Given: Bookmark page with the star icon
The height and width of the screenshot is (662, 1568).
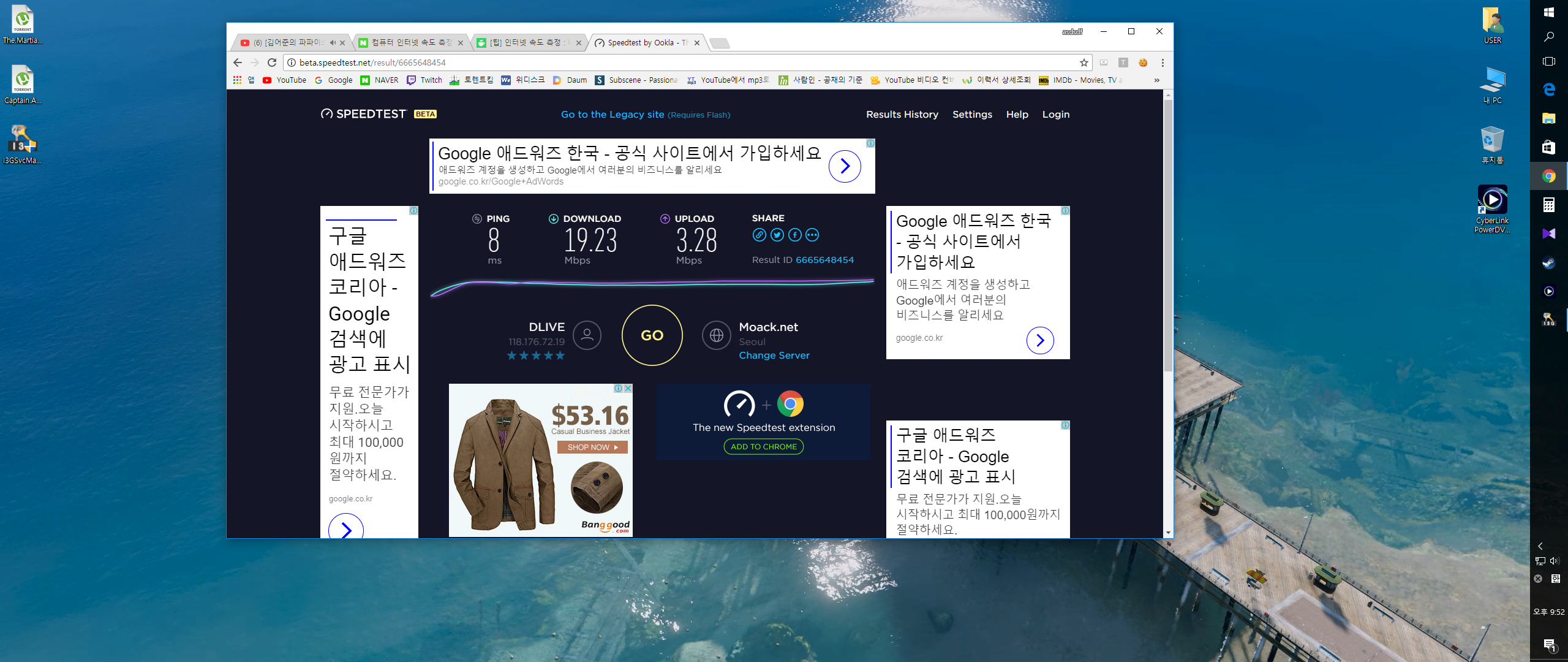Looking at the screenshot, I should tap(1084, 63).
